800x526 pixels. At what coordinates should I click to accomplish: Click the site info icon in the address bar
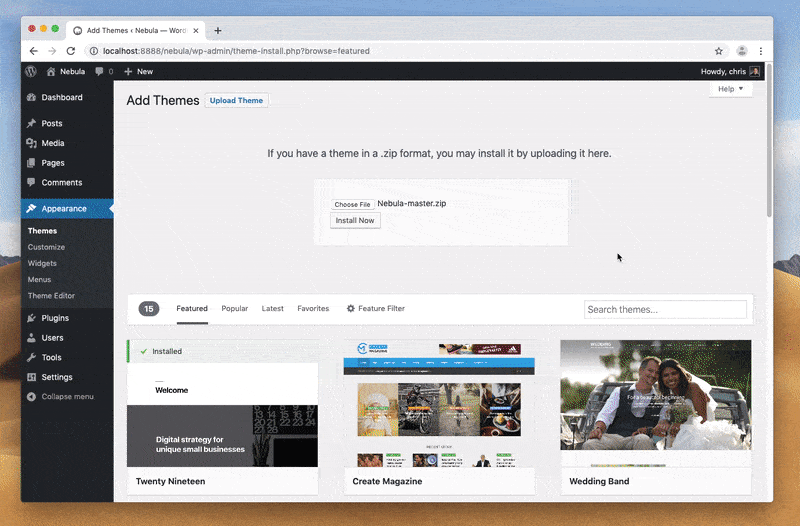pos(94,51)
